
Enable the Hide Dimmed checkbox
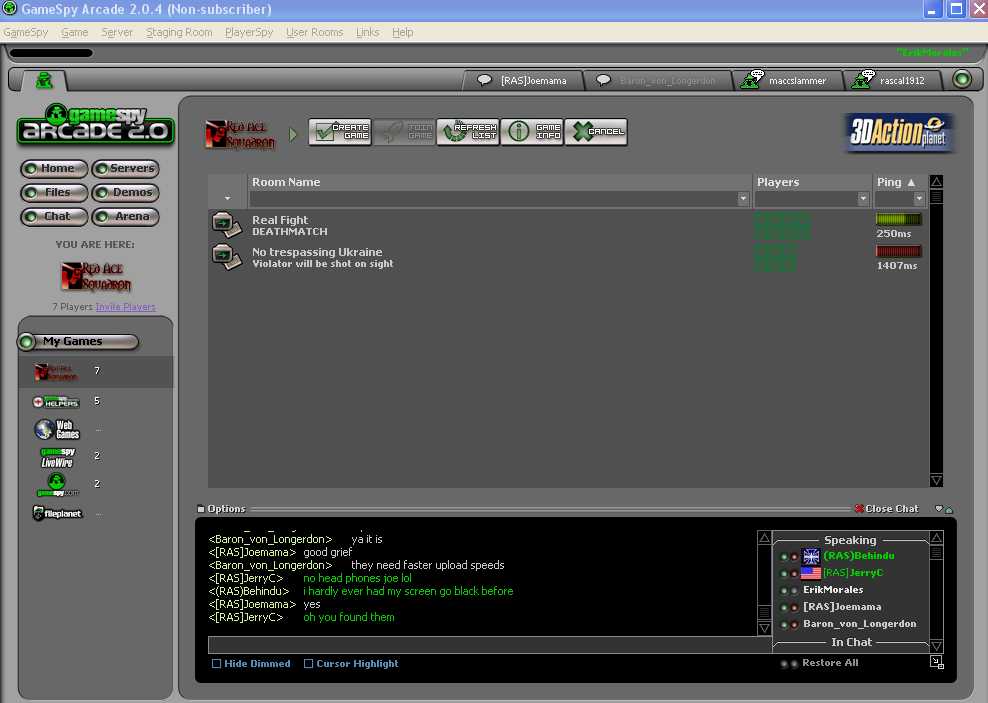216,663
